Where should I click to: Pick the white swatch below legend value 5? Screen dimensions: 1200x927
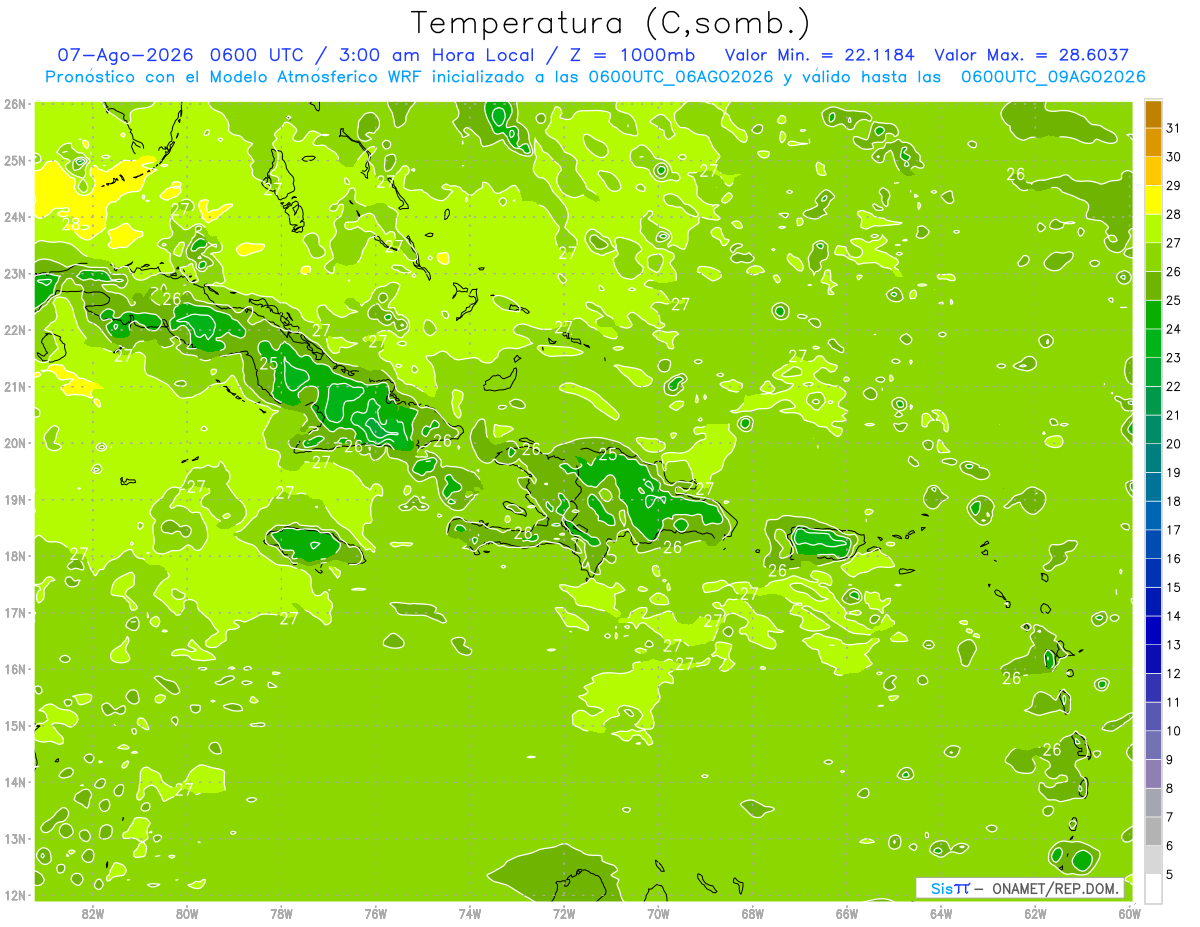[x=1153, y=888]
